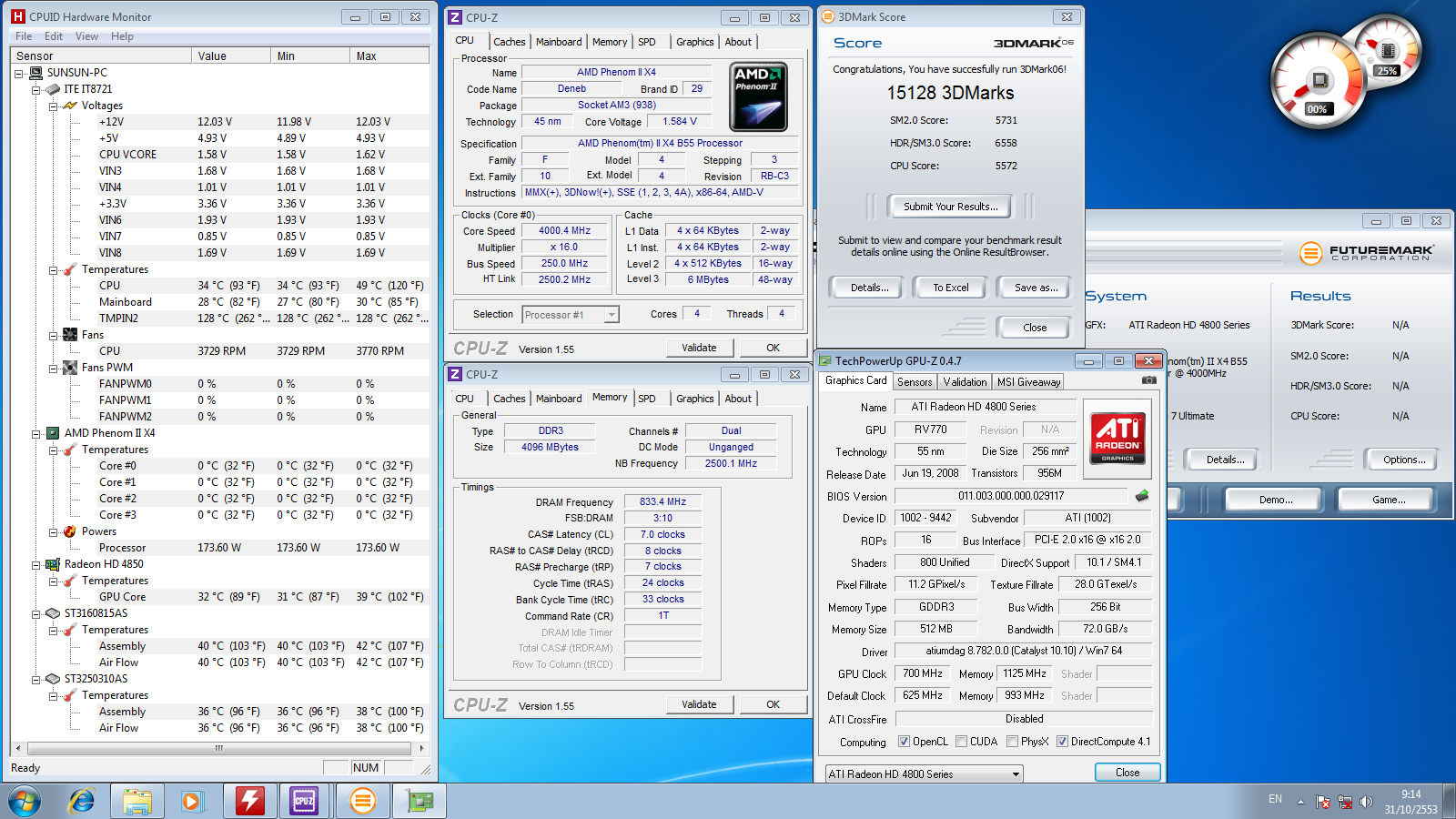The width and height of the screenshot is (1456, 819).
Task: Switch to the Sensors tab in GPU-Z
Action: tap(915, 382)
